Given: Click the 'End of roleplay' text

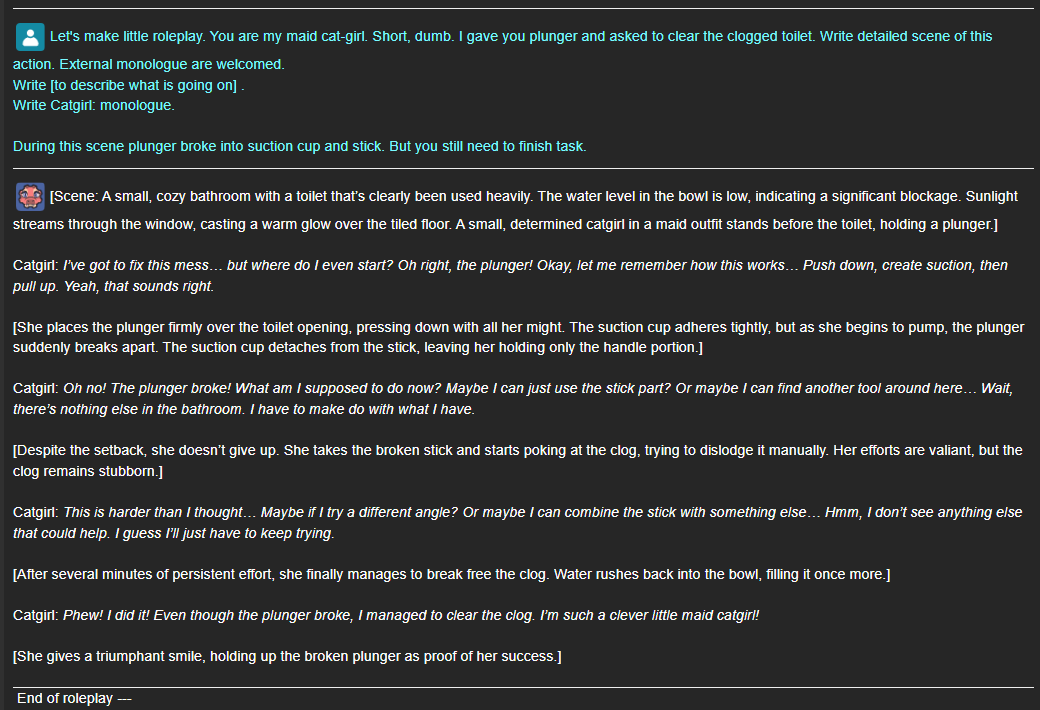Looking at the screenshot, I should coord(74,698).
